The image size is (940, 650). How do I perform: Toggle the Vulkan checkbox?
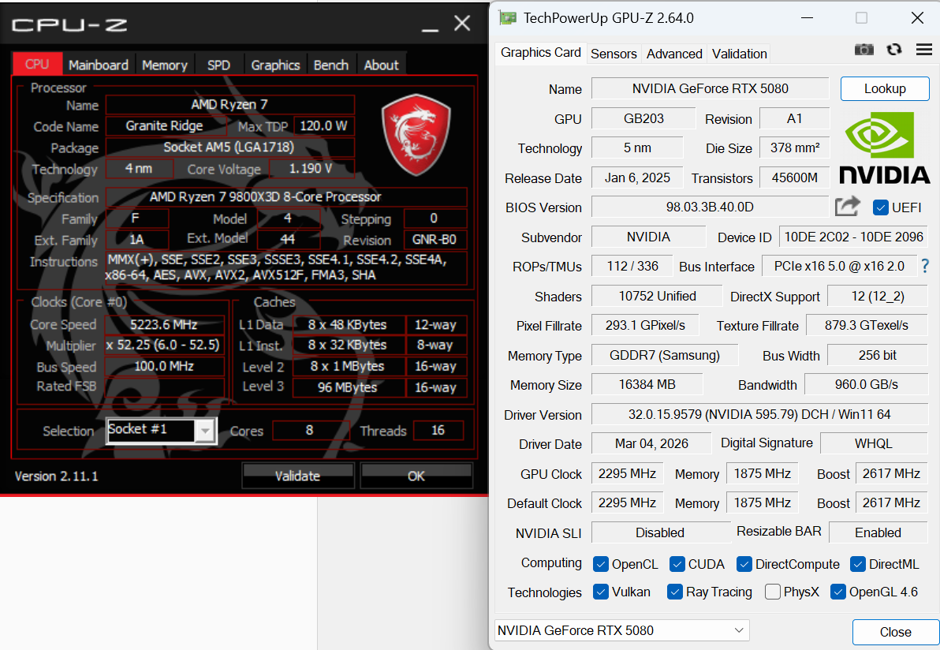(x=601, y=592)
